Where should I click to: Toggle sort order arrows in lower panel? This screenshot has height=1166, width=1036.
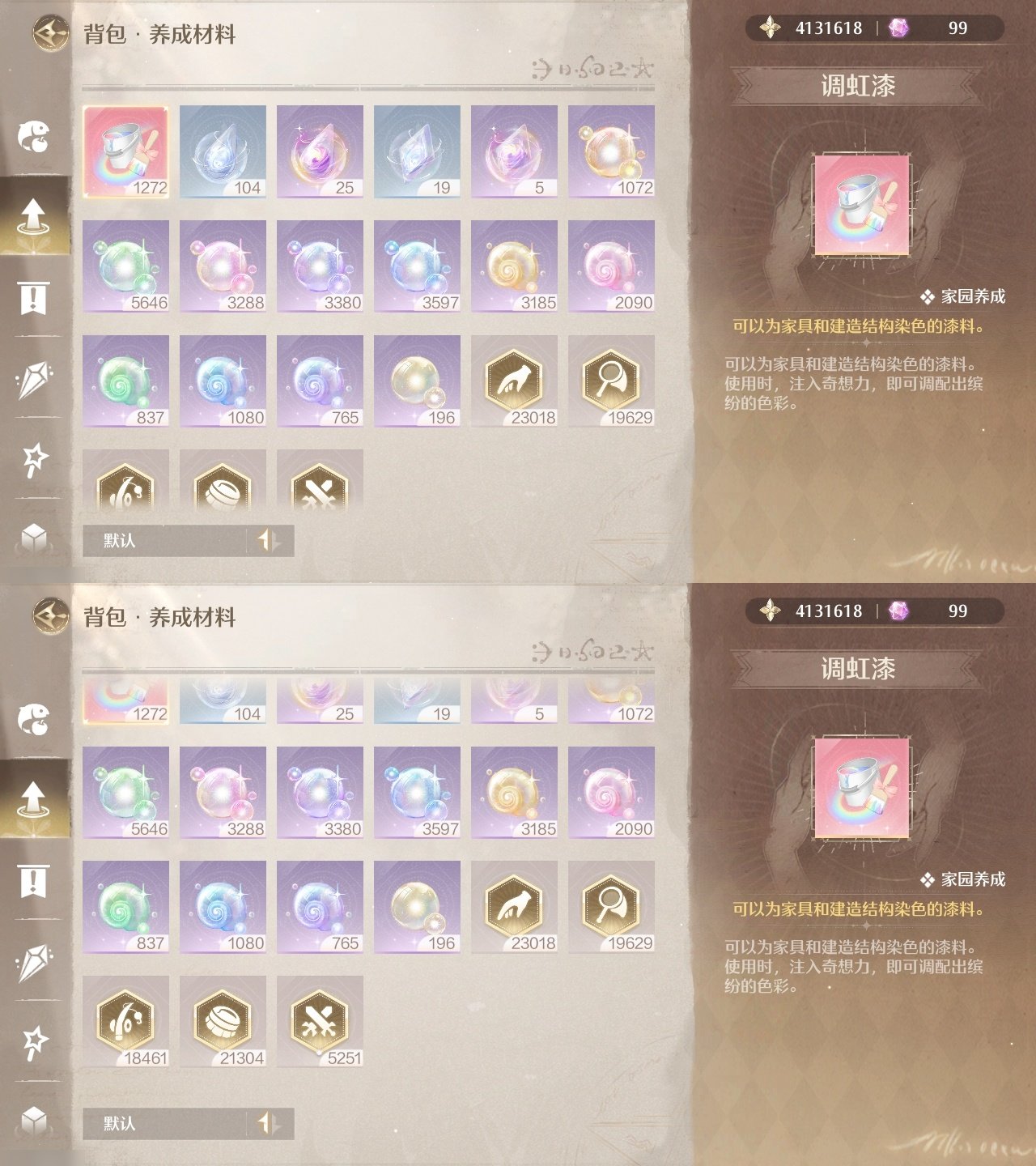pos(270,1123)
